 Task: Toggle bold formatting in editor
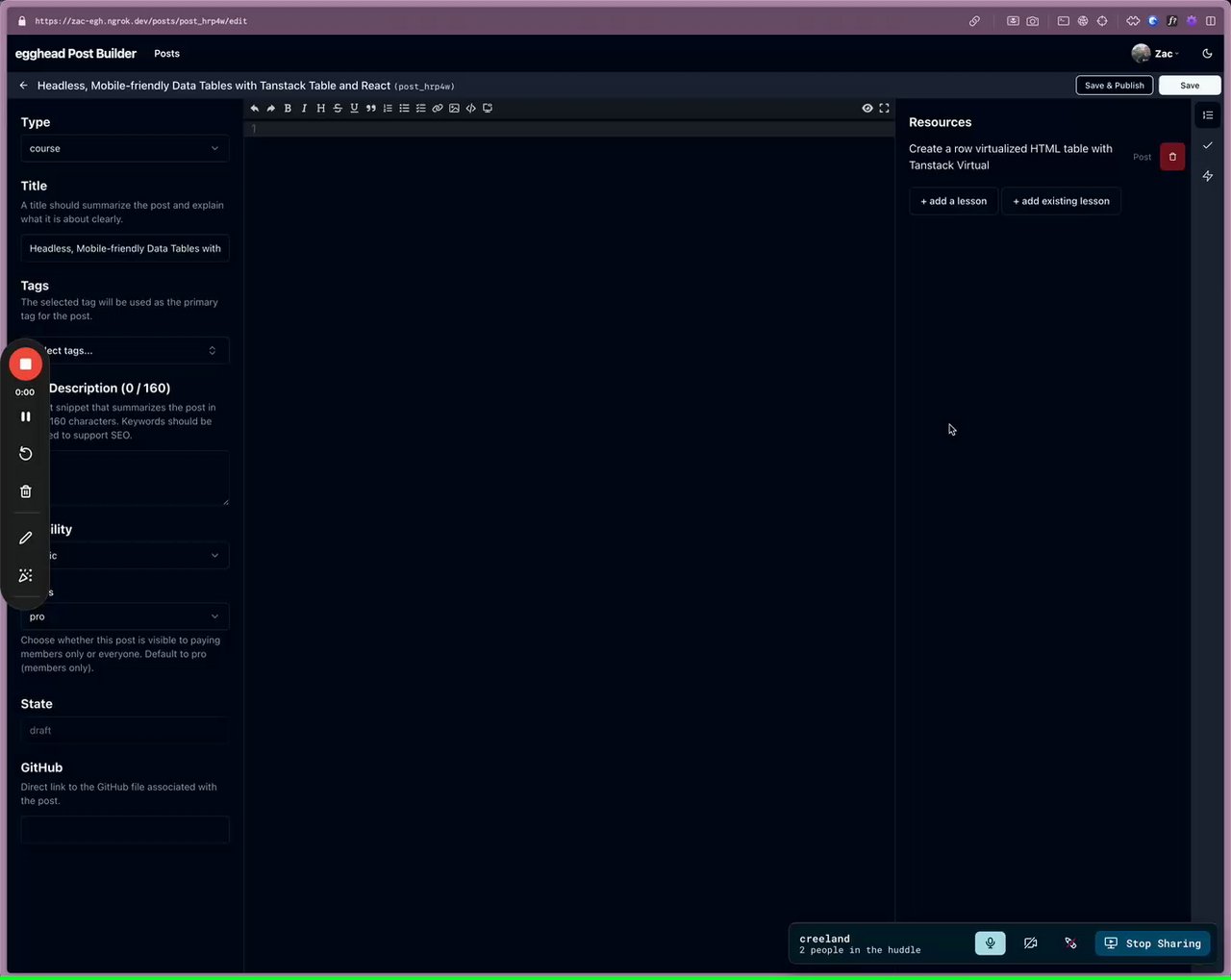(x=288, y=109)
